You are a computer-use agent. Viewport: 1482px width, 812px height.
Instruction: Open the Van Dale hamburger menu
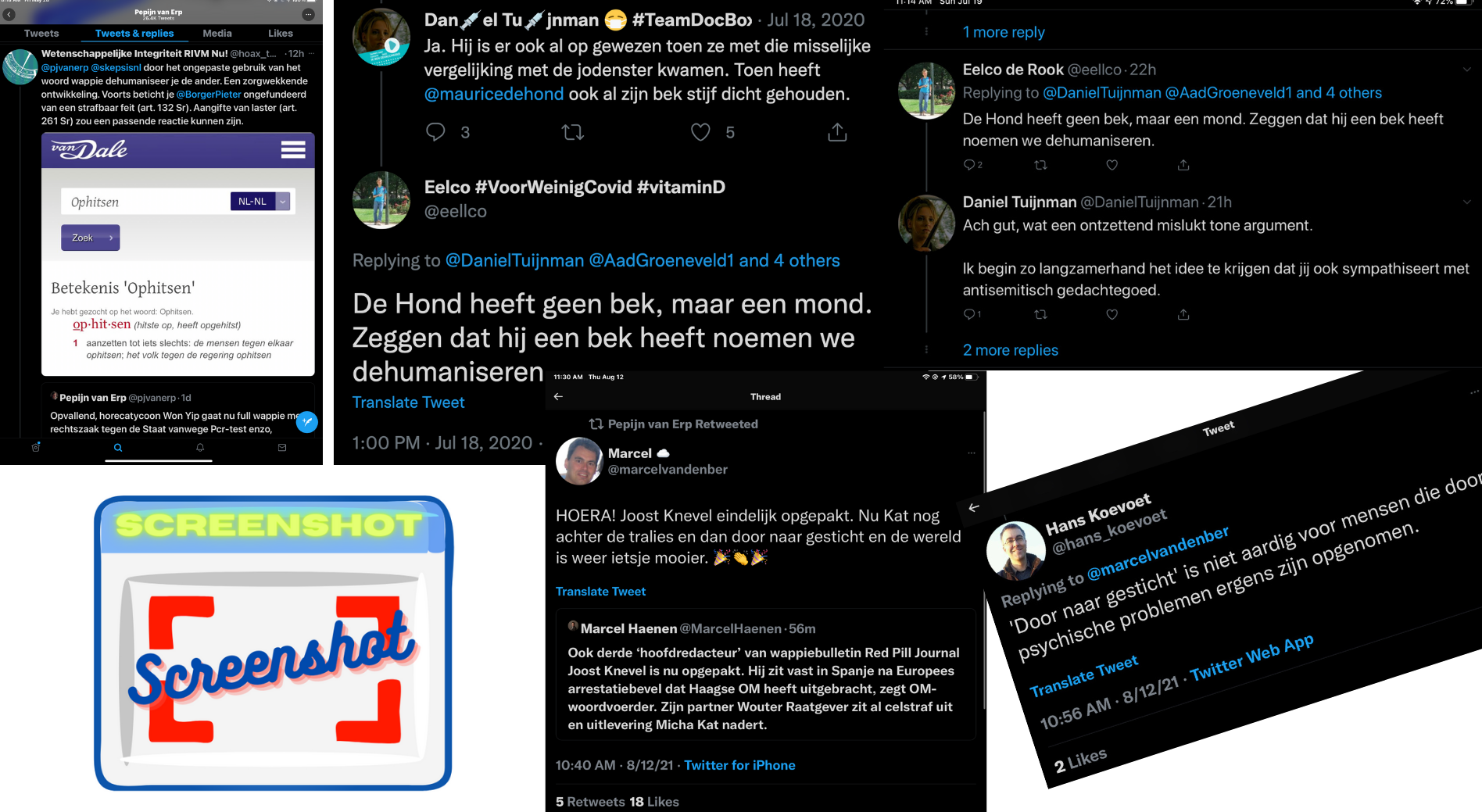point(293,149)
